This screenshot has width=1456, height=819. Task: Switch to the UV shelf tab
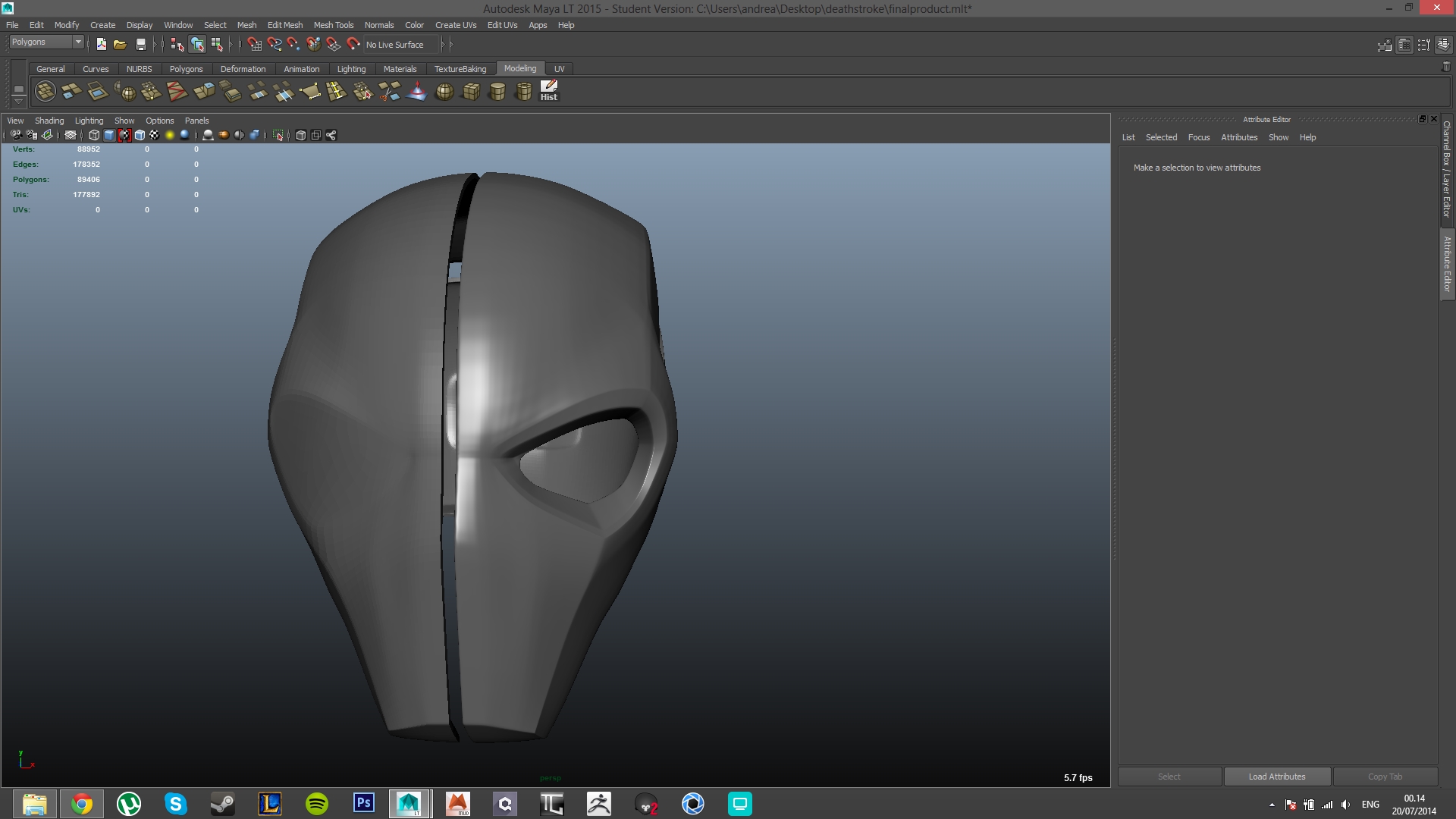pyautogui.click(x=559, y=69)
